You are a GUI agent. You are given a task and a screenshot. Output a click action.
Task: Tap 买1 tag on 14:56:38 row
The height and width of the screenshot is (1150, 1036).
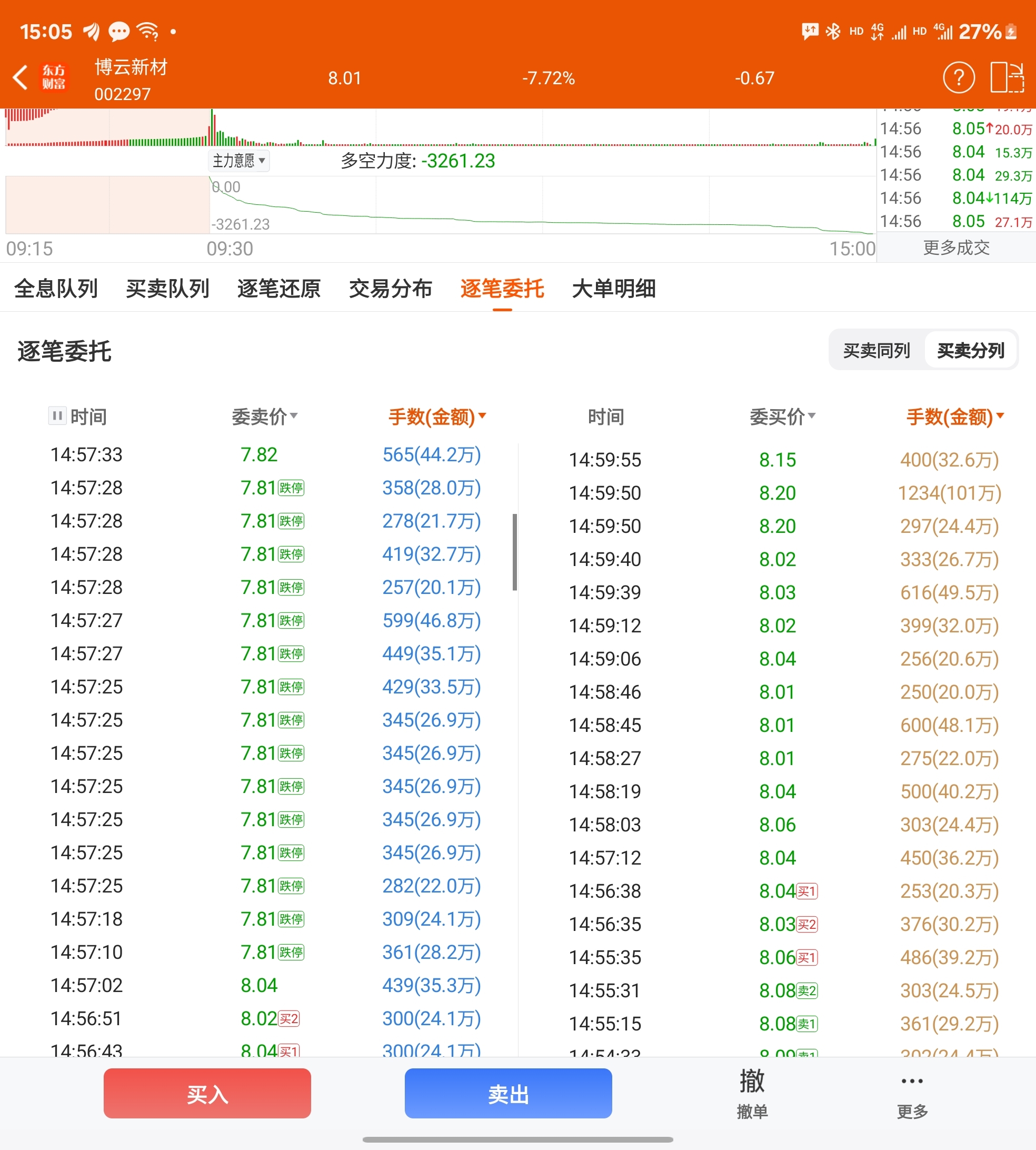coord(807,891)
